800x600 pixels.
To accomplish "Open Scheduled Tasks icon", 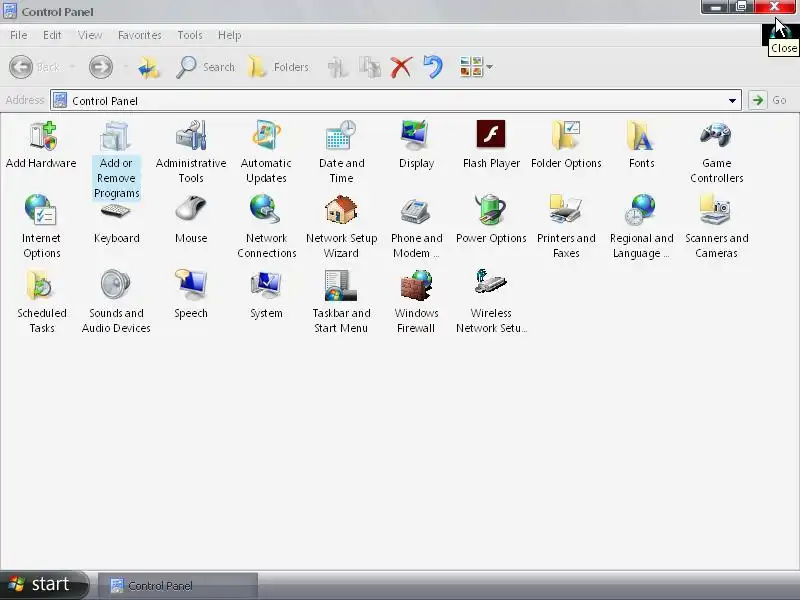I will 41,302.
